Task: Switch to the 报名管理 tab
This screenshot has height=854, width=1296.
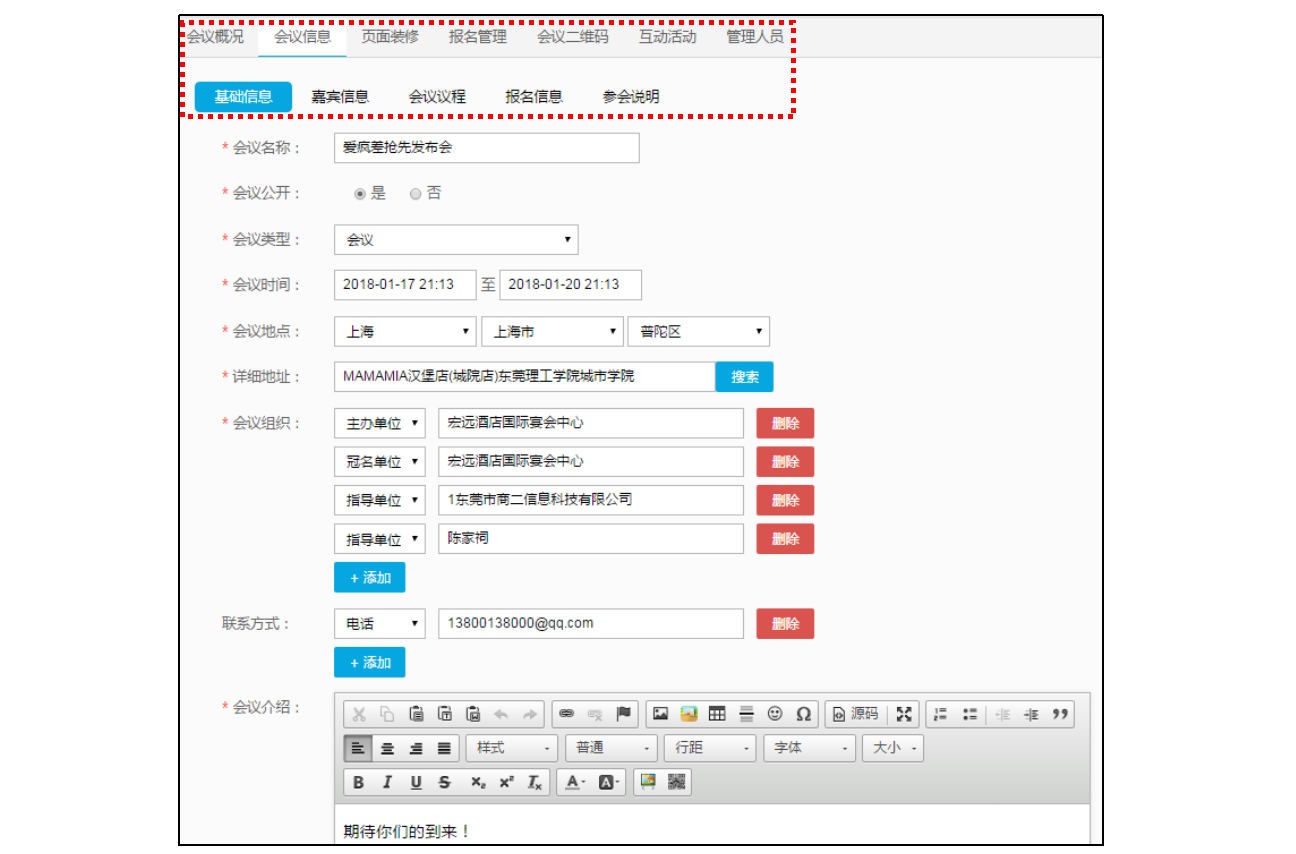Action: [x=477, y=37]
